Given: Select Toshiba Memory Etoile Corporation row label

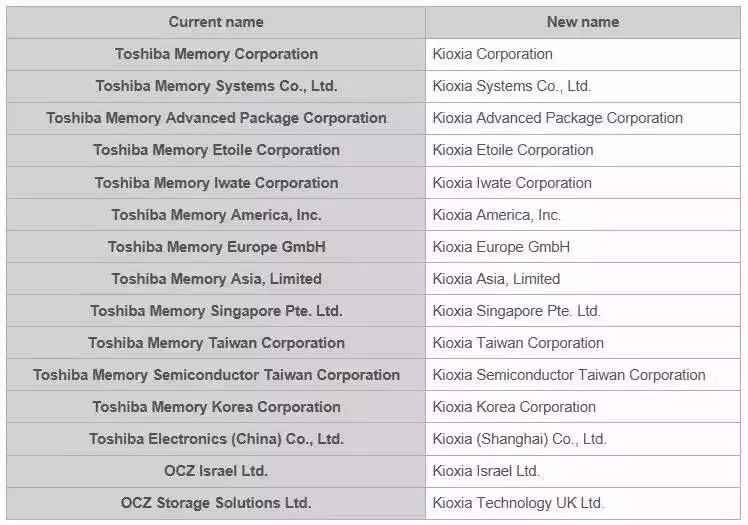Looking at the screenshot, I should tap(216, 150).
